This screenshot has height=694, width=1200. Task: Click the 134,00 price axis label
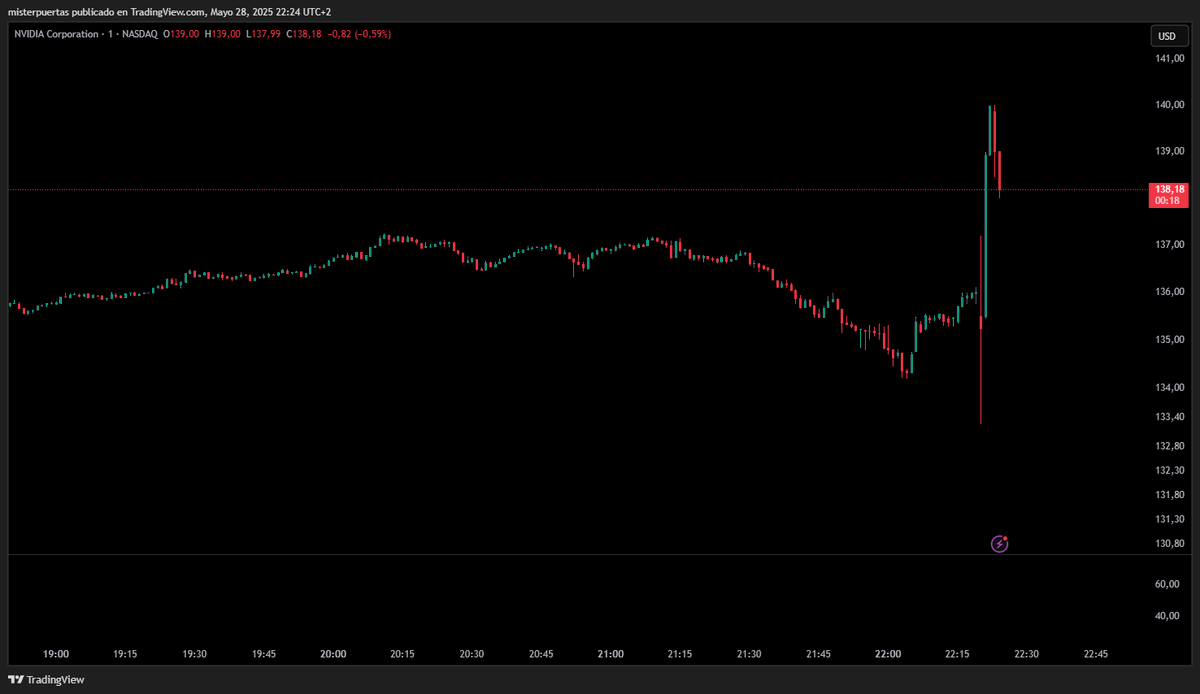pyautogui.click(x=1169, y=388)
